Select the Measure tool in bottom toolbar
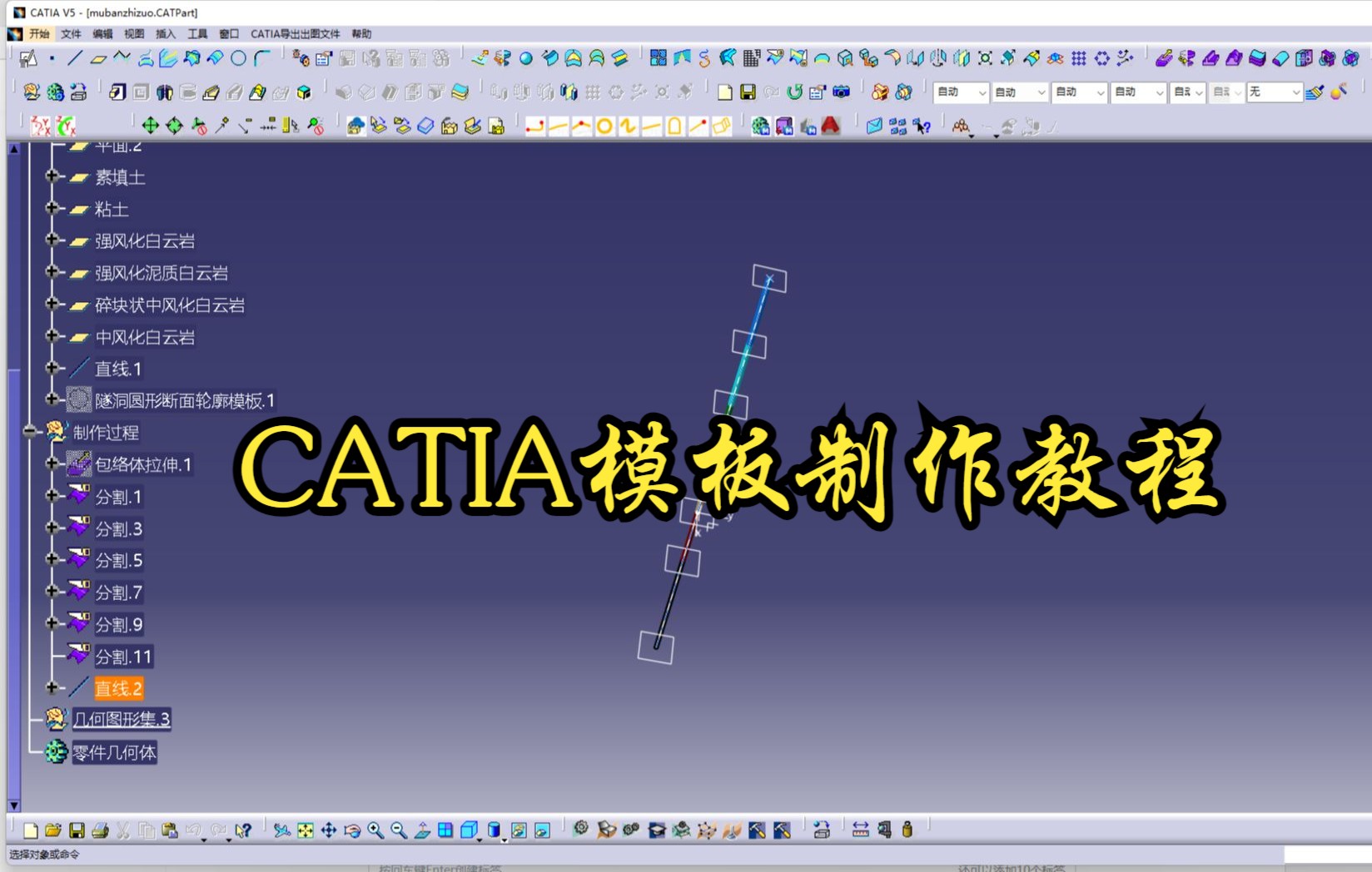This screenshot has height=872, width=1372. point(860,830)
